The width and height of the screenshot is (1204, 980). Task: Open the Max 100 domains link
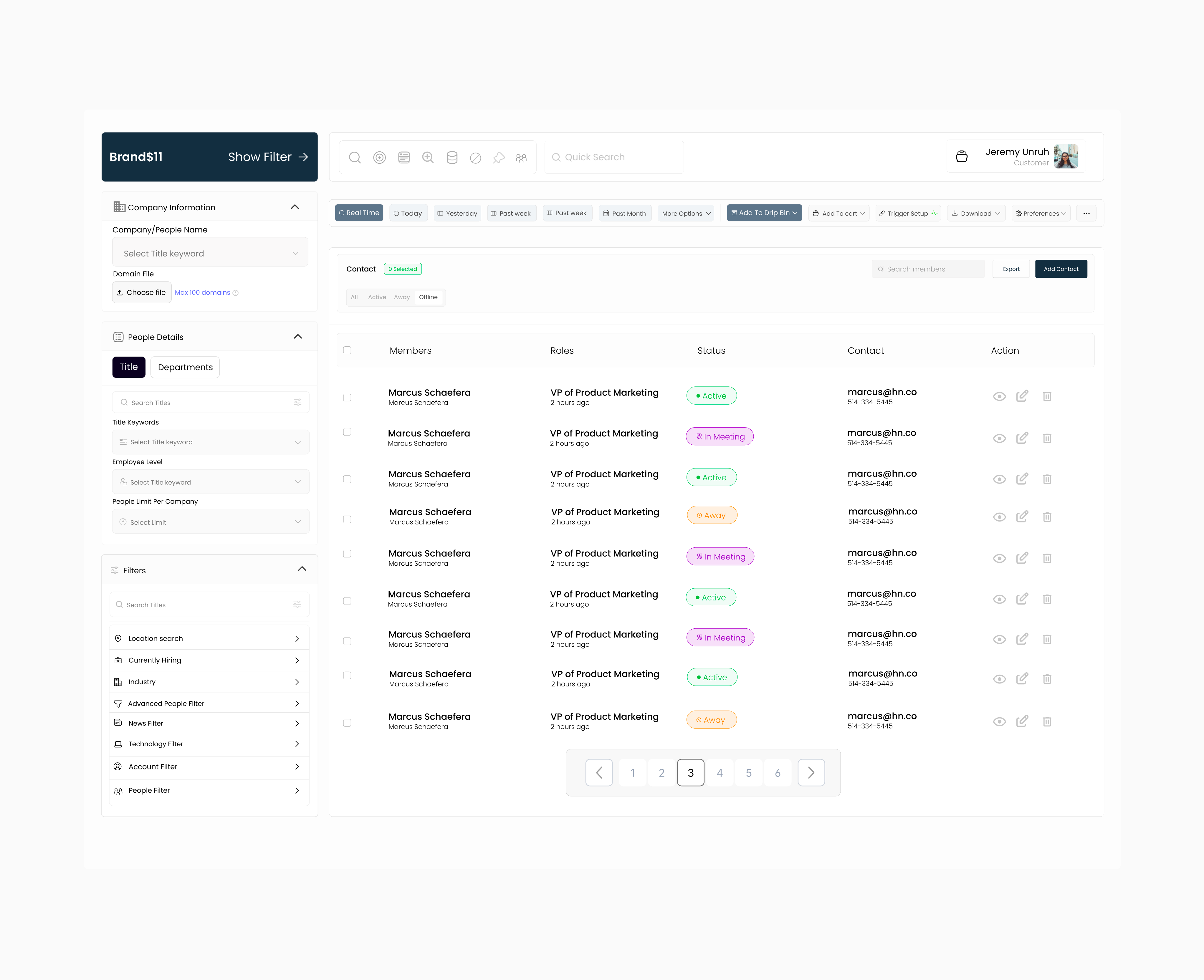point(202,292)
